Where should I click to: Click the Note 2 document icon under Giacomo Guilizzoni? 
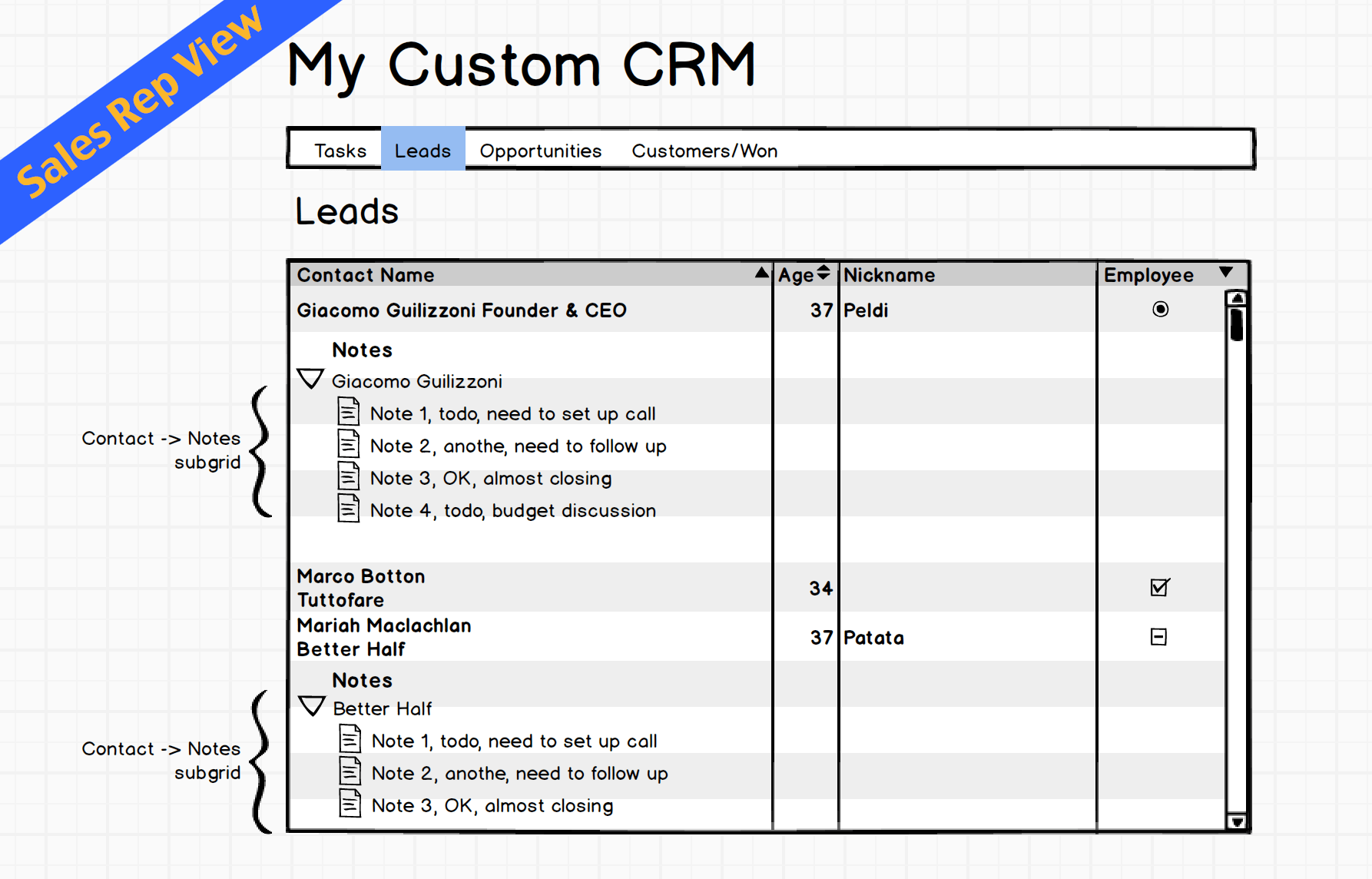coord(349,444)
